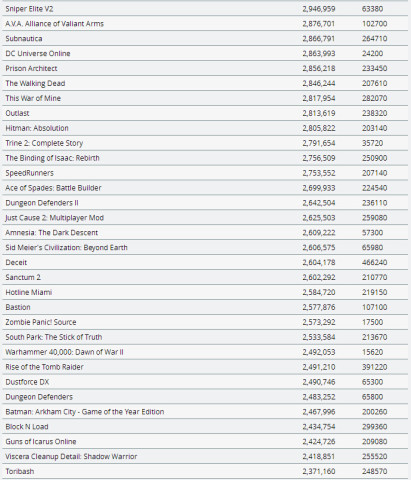Screen dimensions: 411x480
Task: Open Hitman: Absolution game page
Action: point(37,128)
